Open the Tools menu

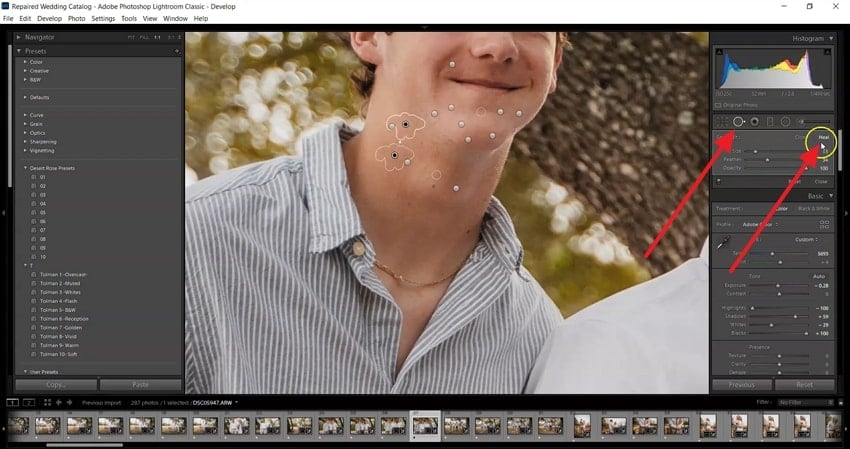(129, 18)
